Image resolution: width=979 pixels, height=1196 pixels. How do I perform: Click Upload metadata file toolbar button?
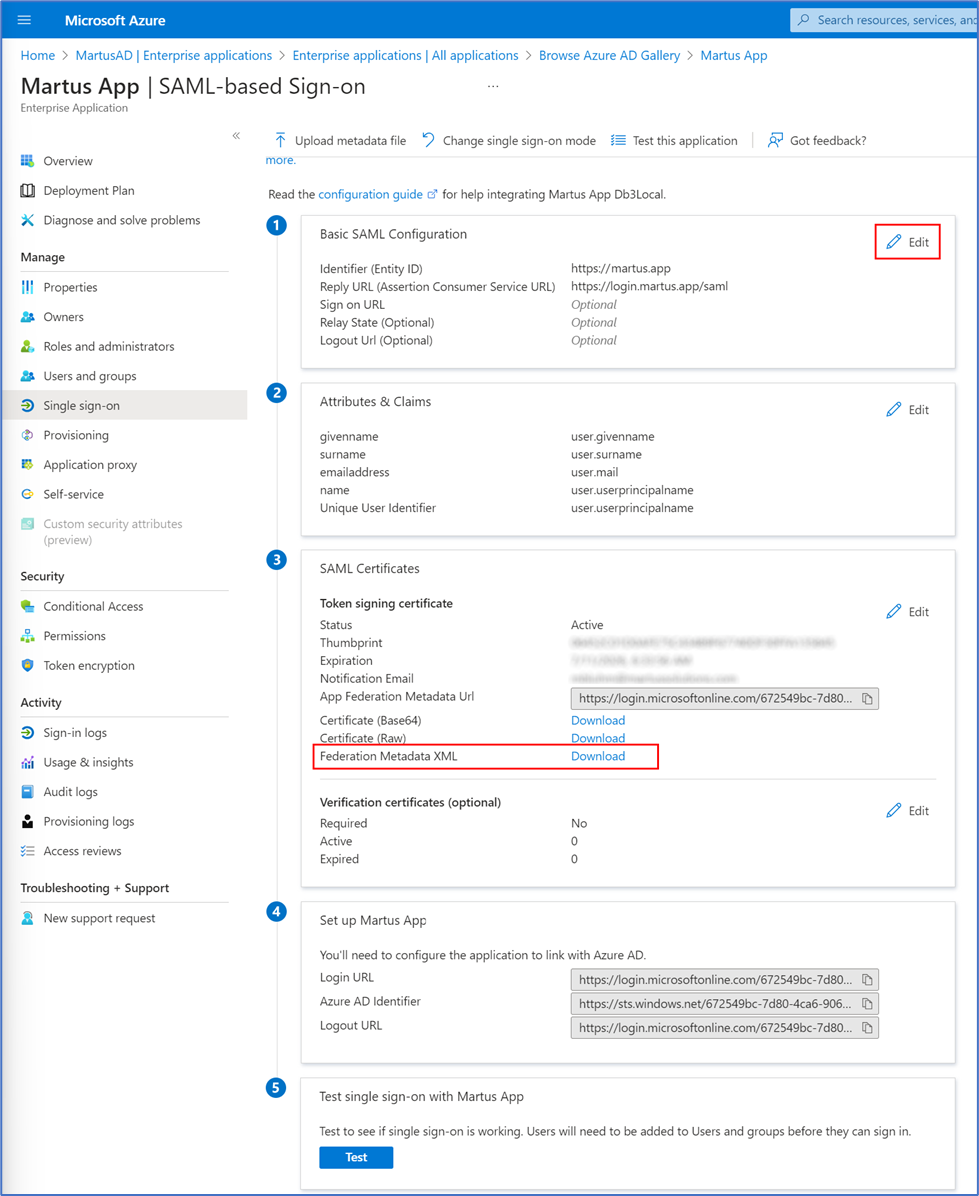pyautogui.click(x=339, y=140)
